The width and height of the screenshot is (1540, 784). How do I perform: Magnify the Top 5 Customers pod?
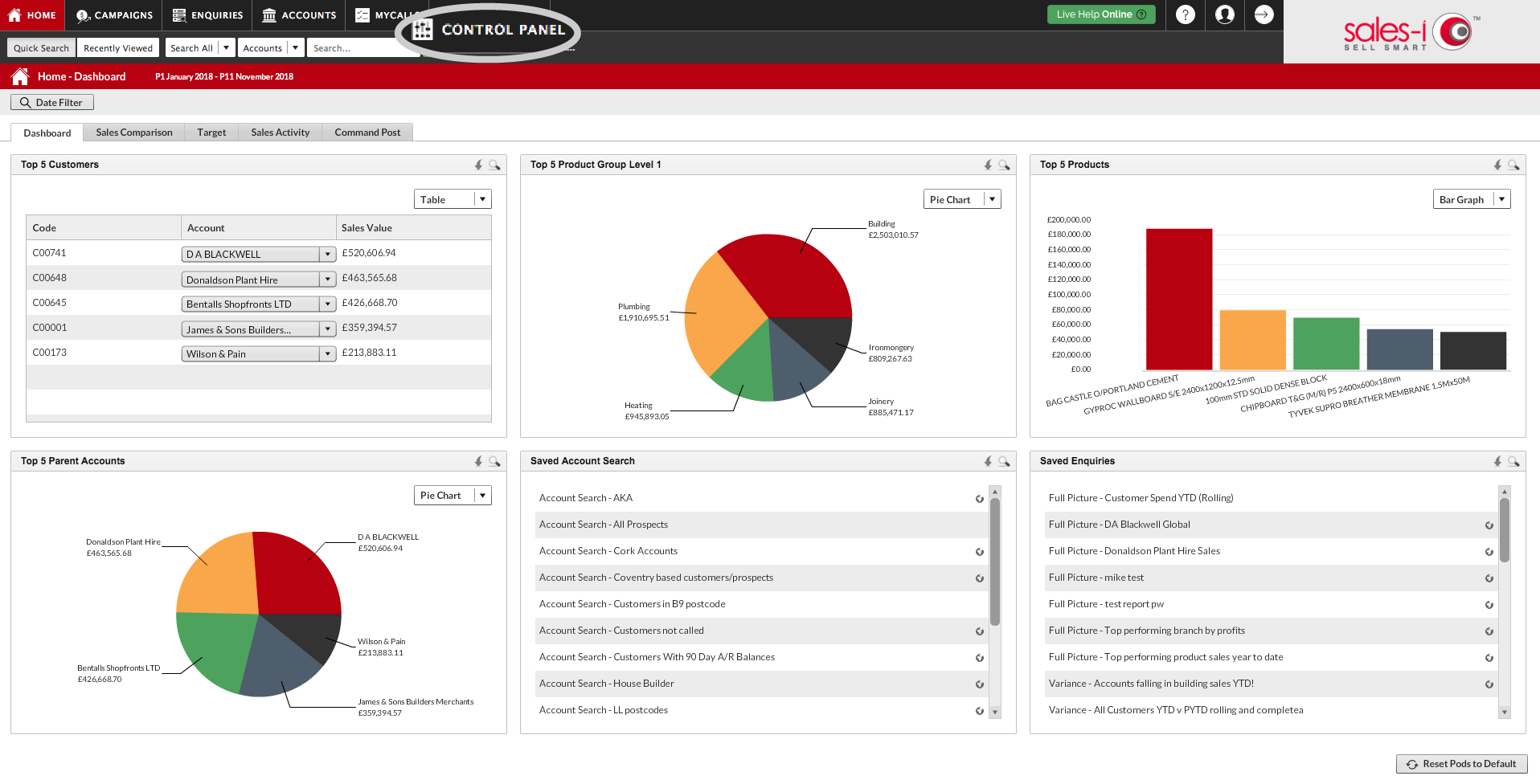tap(495, 165)
